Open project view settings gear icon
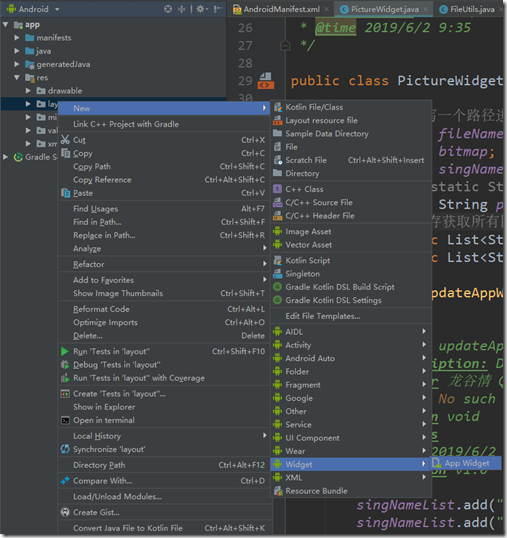 [201, 9]
